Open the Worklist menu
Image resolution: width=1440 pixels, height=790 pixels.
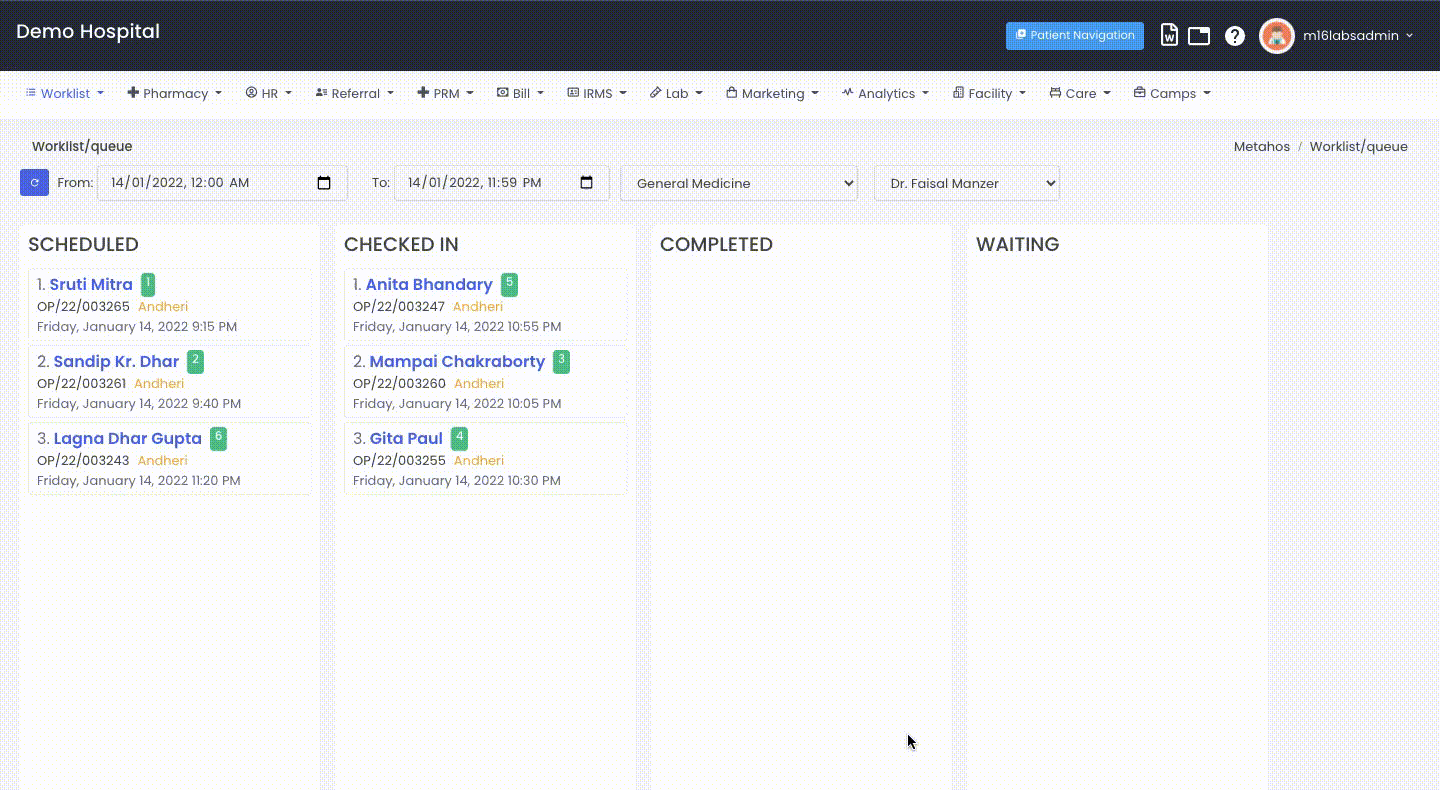(65, 93)
